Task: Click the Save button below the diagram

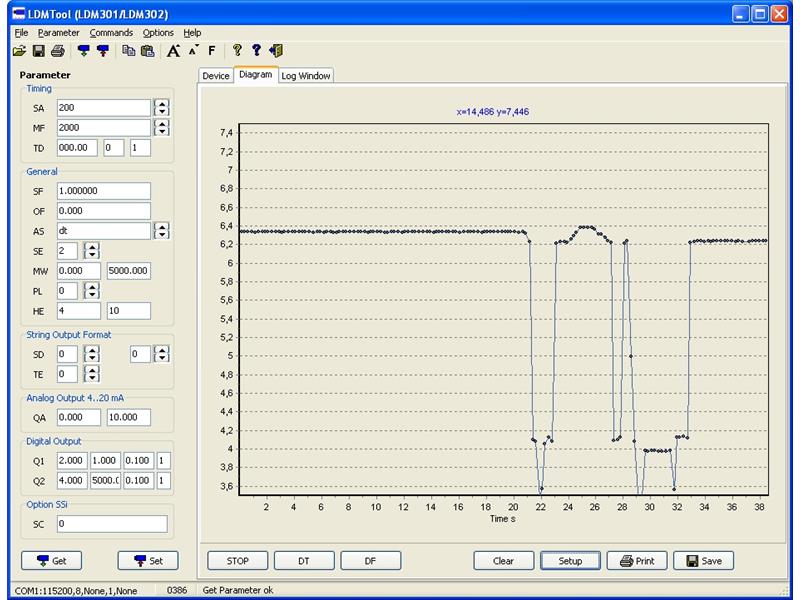Action: coord(704,561)
